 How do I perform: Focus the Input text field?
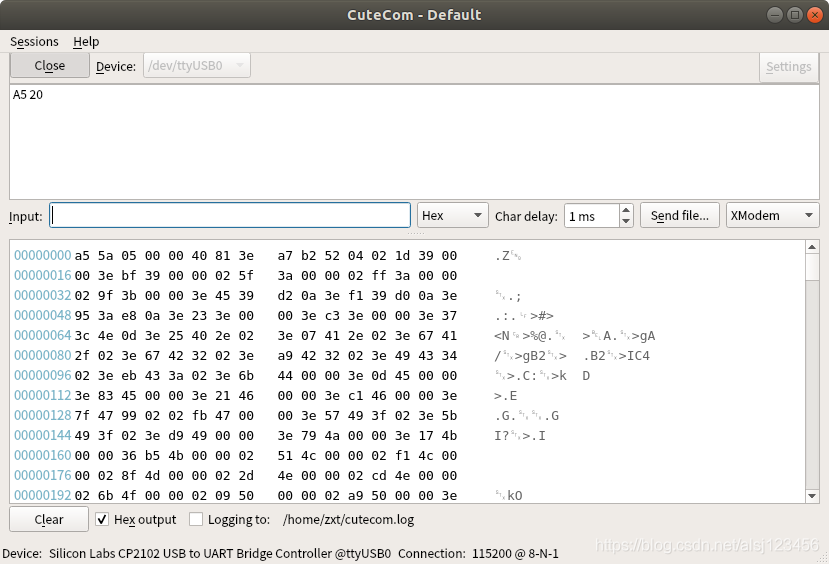click(x=230, y=216)
